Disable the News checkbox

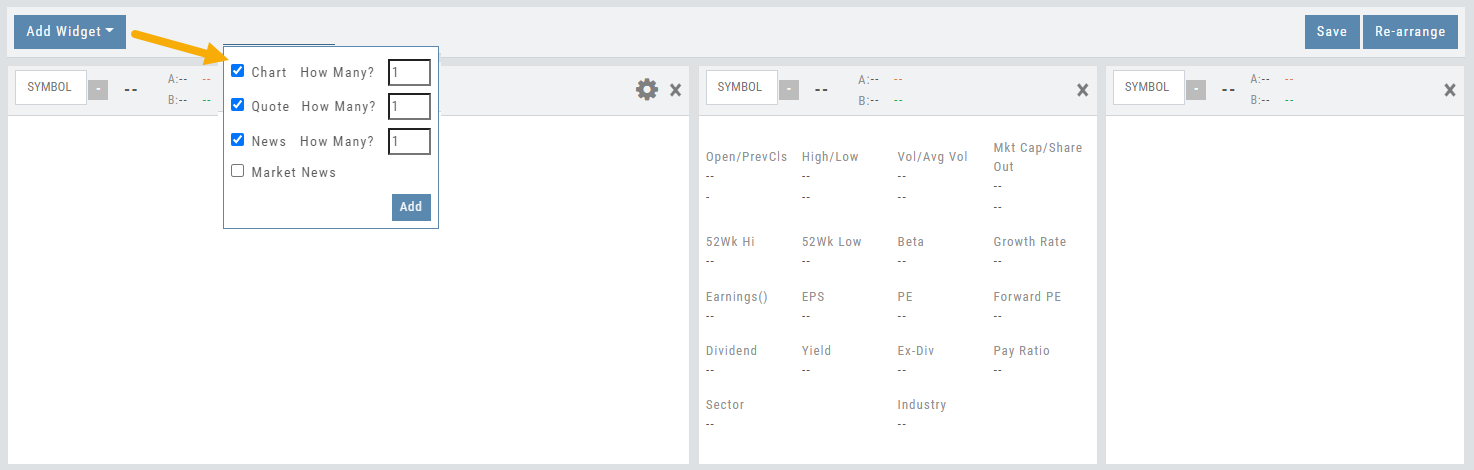[238, 140]
